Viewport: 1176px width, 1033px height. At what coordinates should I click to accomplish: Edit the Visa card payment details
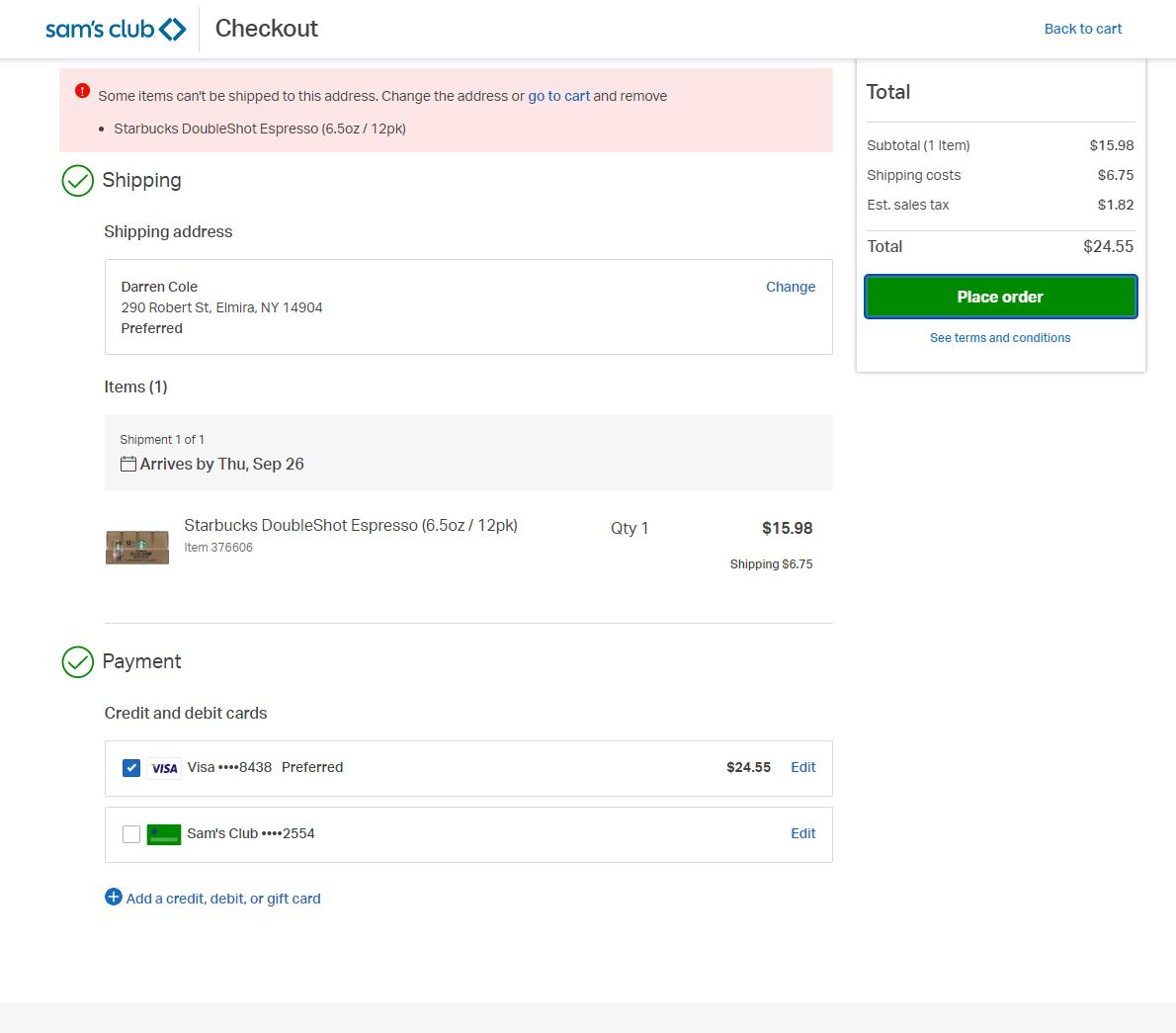click(802, 767)
